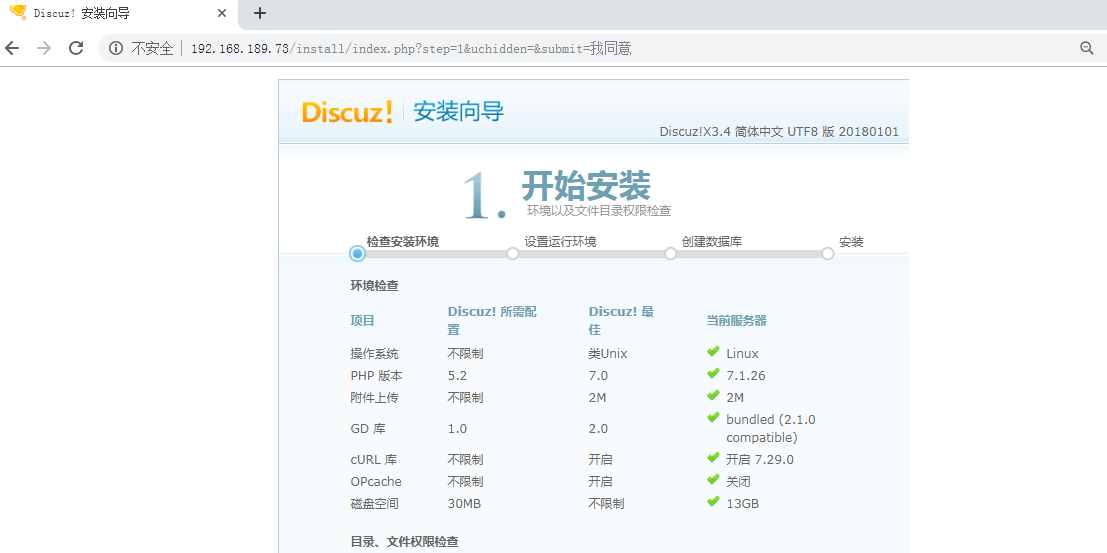Click the 环境以及文件目录权限检查 subtitle
Screen dimensions: 1107x553
(x=599, y=210)
